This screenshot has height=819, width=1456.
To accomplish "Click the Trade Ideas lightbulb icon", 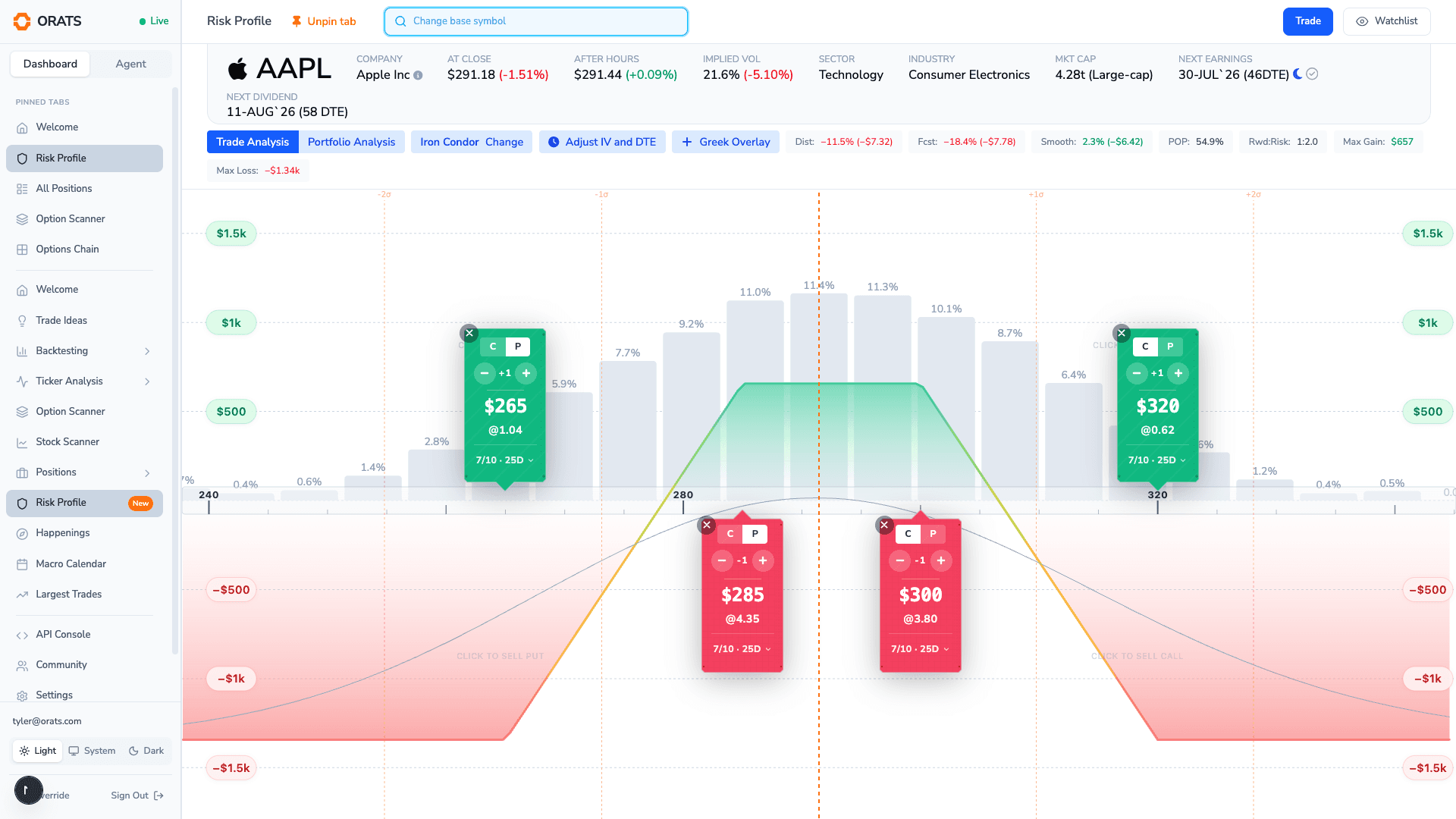I will click(x=22, y=321).
